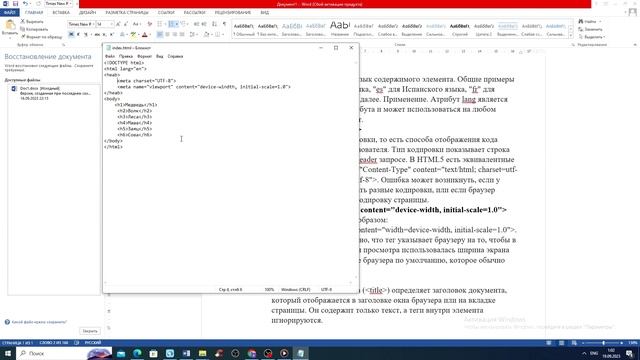The width and height of the screenshot is (640, 360).
Task: Center-align text in Word ribbon
Action: 167,35
